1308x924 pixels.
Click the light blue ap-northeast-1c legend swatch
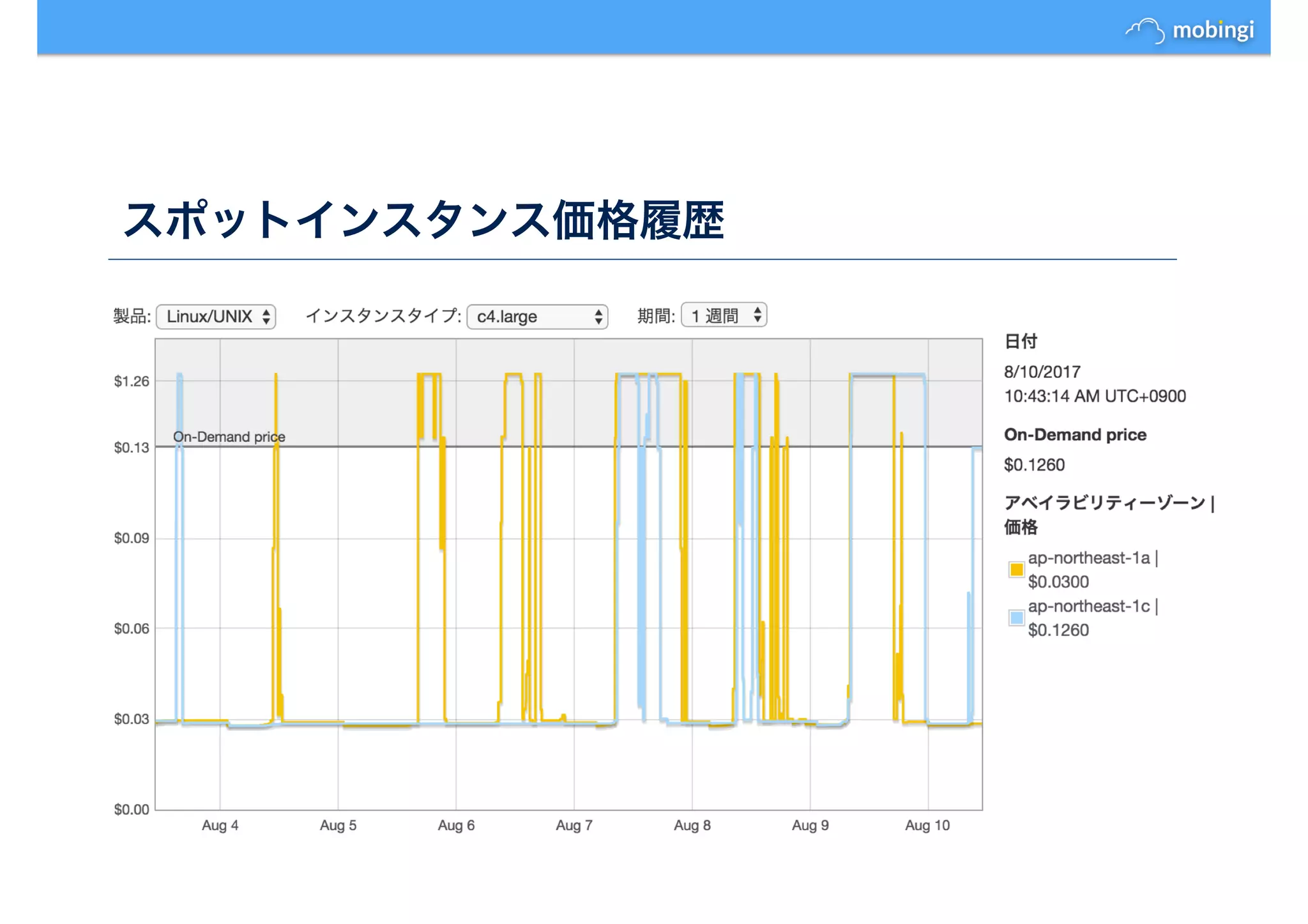(x=1016, y=617)
